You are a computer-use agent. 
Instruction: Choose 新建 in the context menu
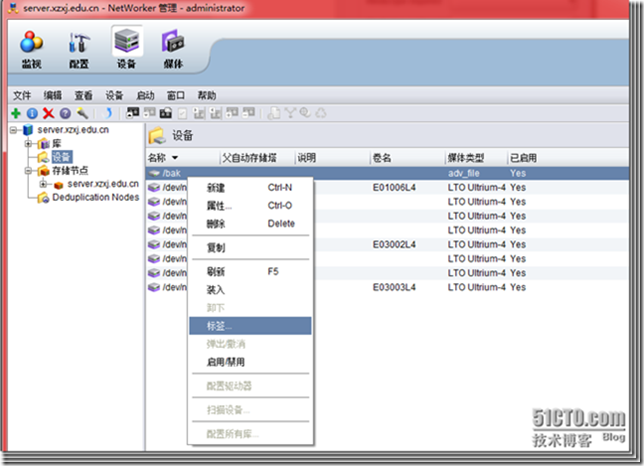(251, 188)
